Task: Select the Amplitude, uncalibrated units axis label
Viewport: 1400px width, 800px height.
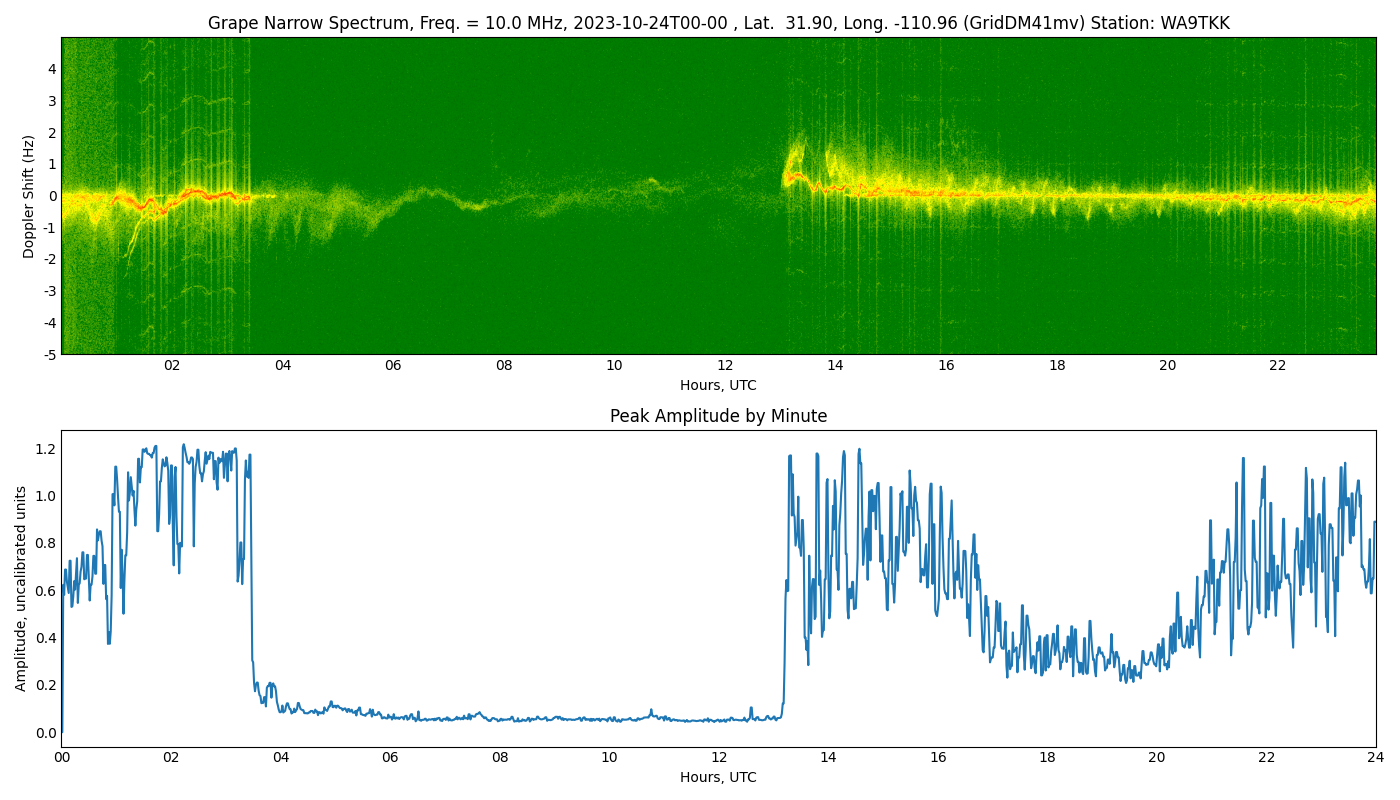Action: tap(21, 588)
